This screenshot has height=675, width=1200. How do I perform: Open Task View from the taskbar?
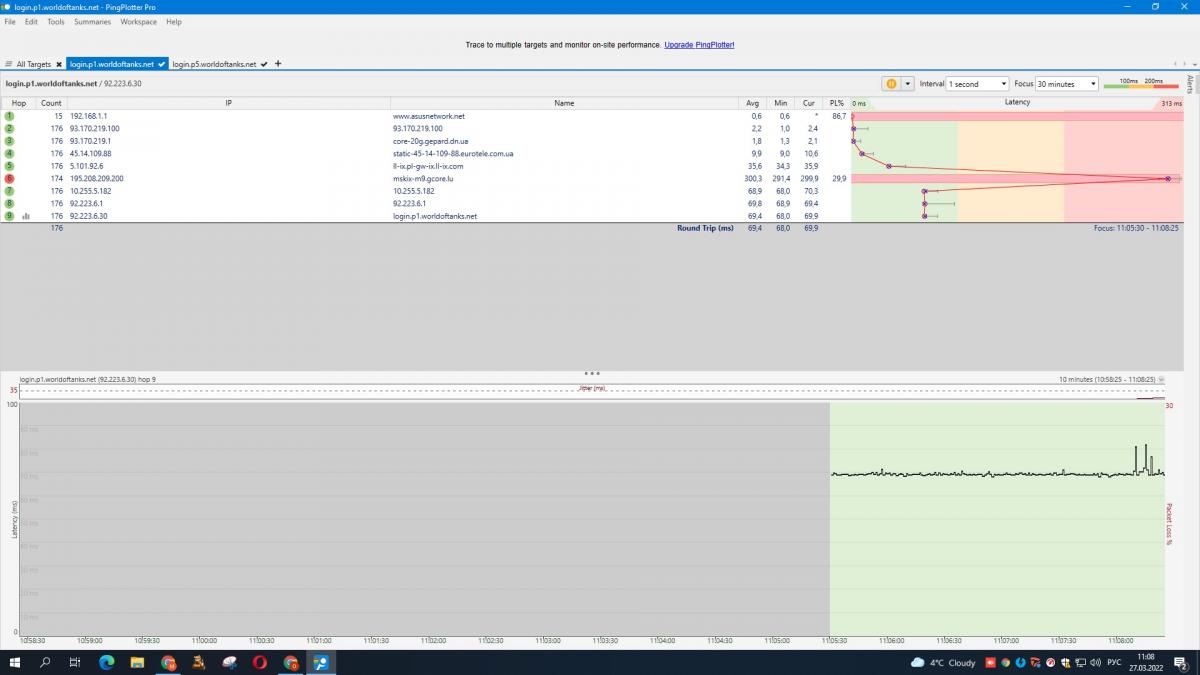tap(75, 662)
